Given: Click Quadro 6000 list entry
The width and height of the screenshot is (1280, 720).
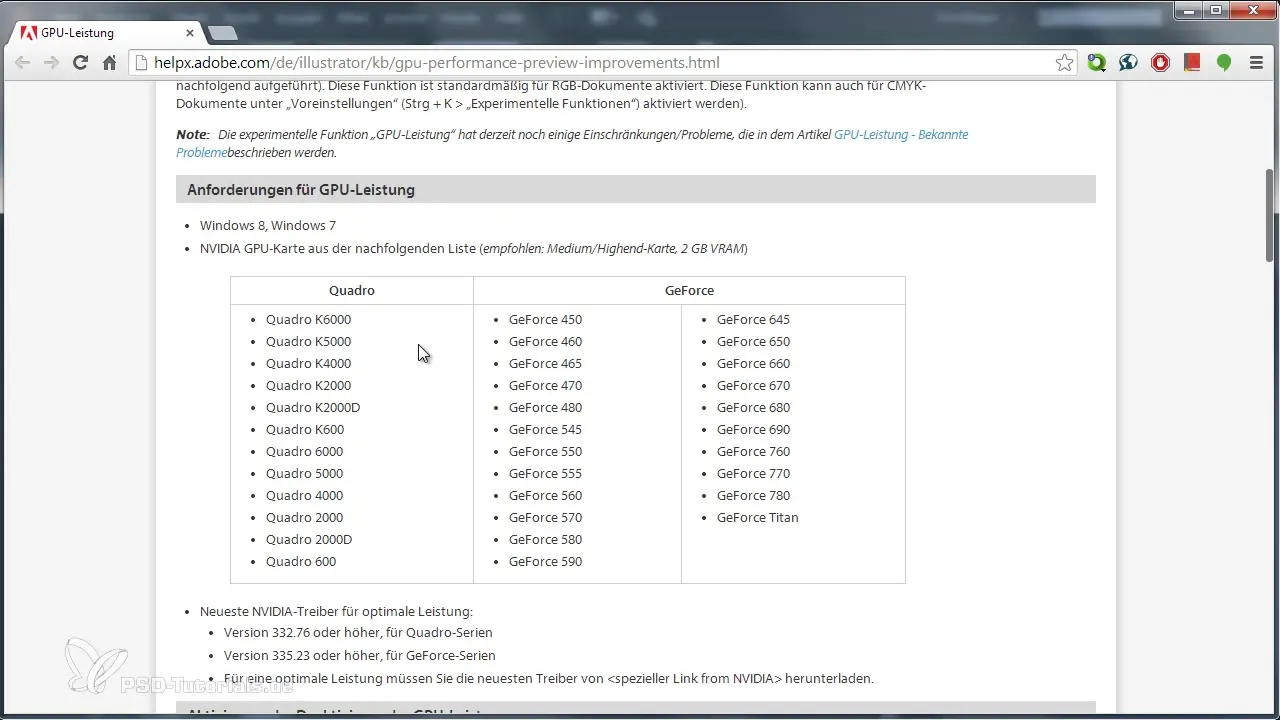Looking at the screenshot, I should (x=304, y=452).
